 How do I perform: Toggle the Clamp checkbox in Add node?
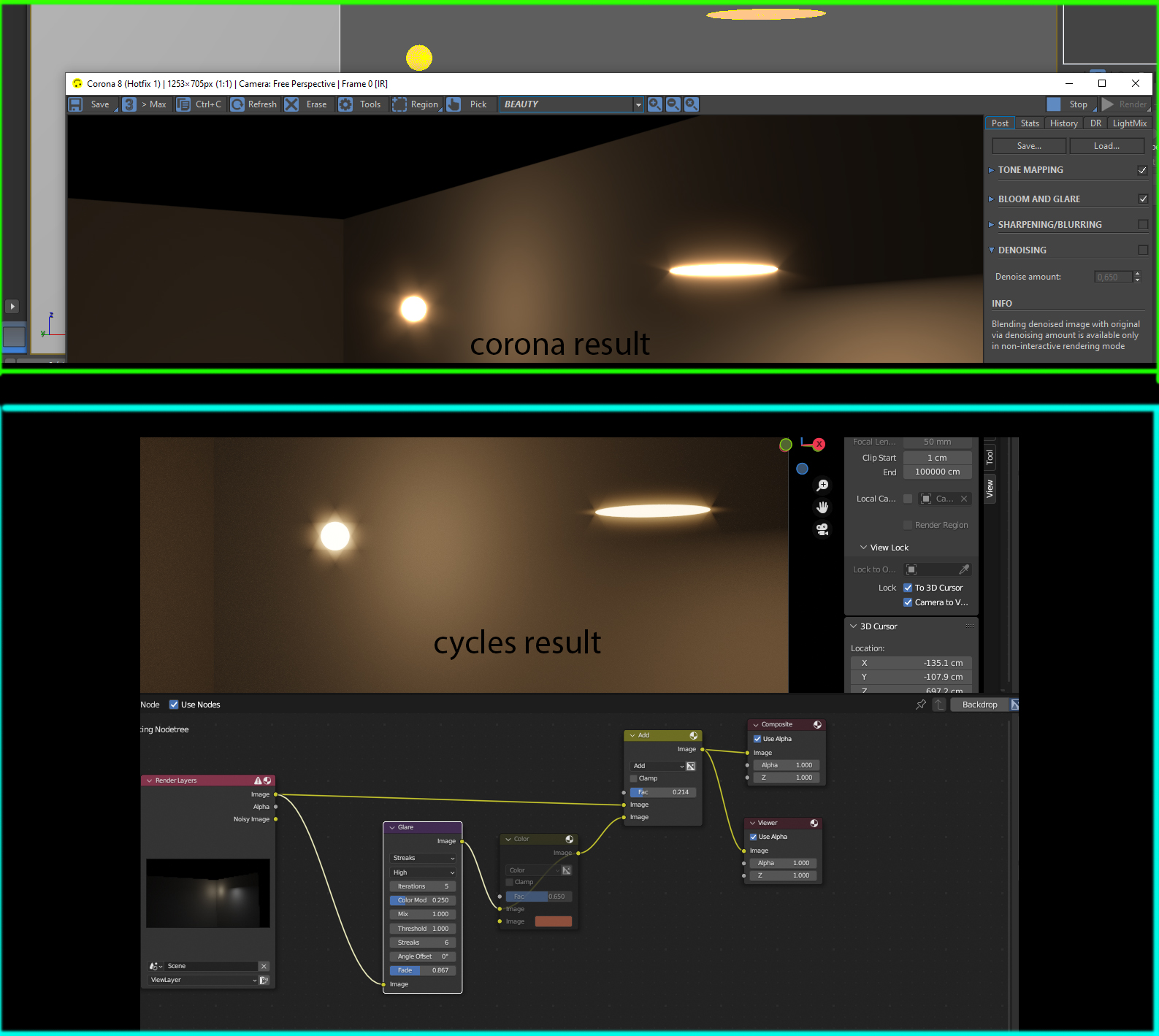click(x=634, y=778)
